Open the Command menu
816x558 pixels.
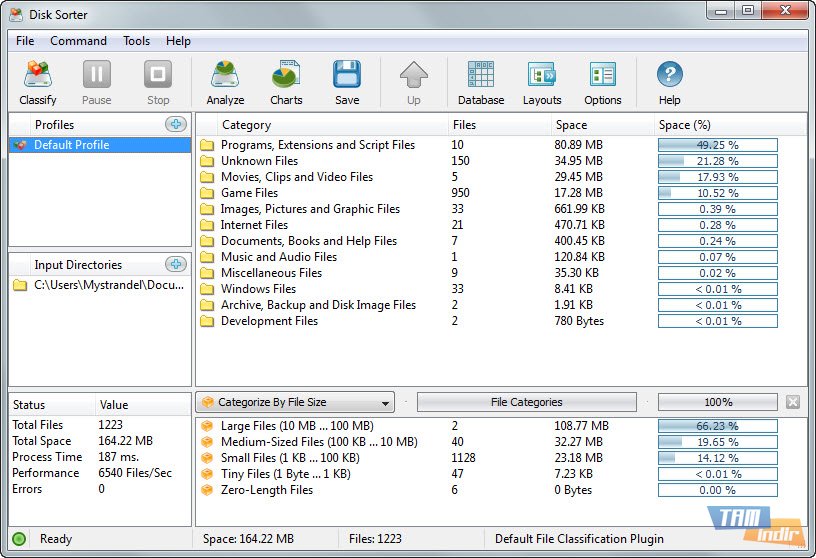click(79, 41)
